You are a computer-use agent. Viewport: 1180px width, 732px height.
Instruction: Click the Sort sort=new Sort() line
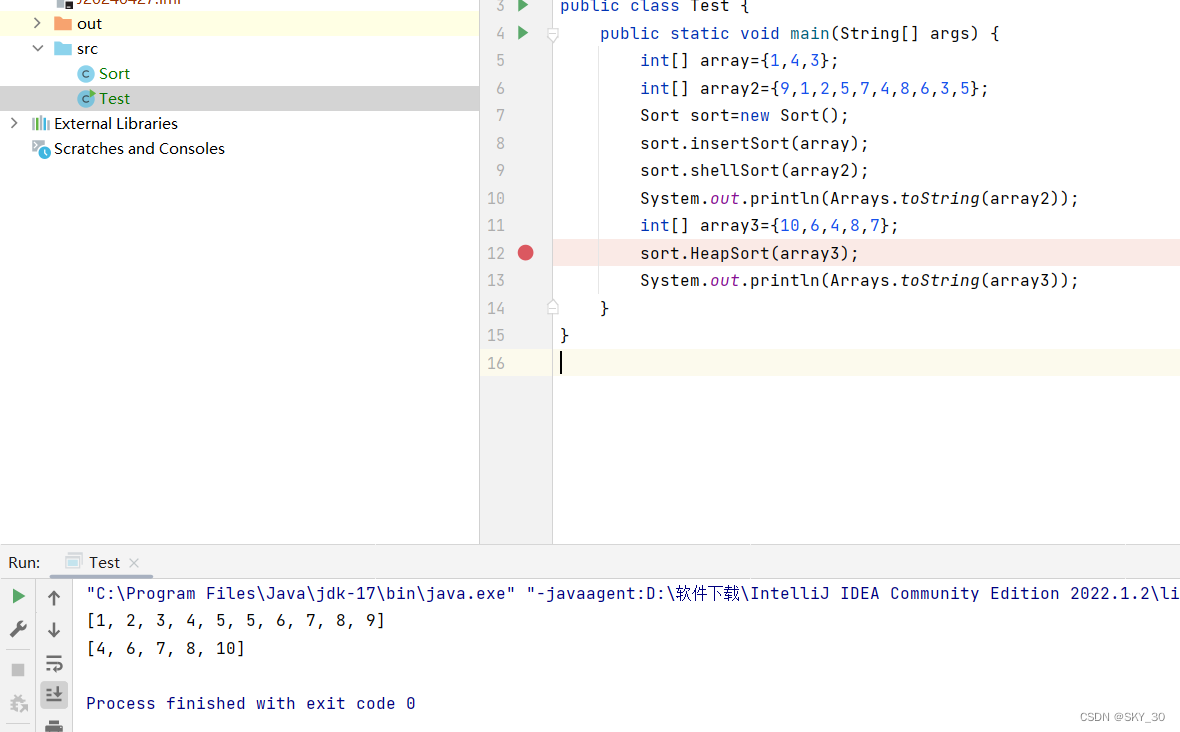pos(744,116)
